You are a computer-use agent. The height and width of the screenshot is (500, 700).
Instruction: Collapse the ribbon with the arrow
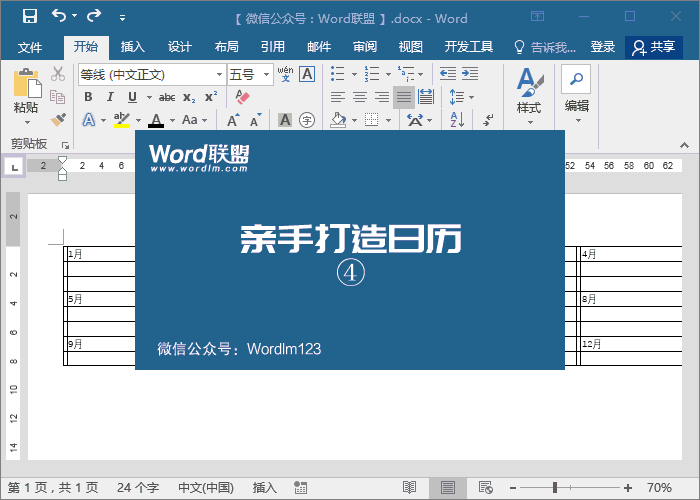[684, 145]
